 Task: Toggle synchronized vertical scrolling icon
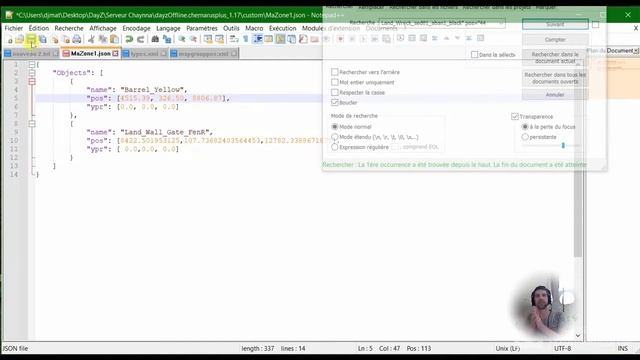click(208, 39)
